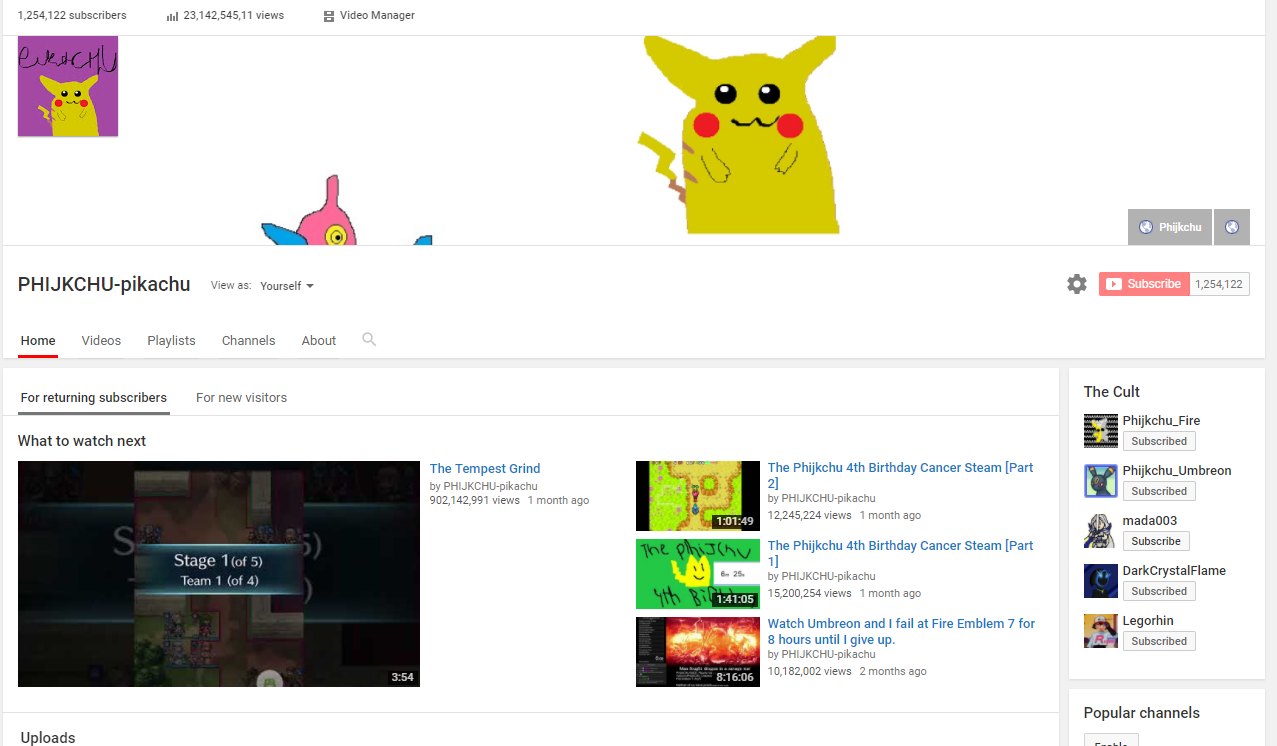Click the DarkCrystalFlame channel name
The image size is (1277, 746).
coord(1174,571)
